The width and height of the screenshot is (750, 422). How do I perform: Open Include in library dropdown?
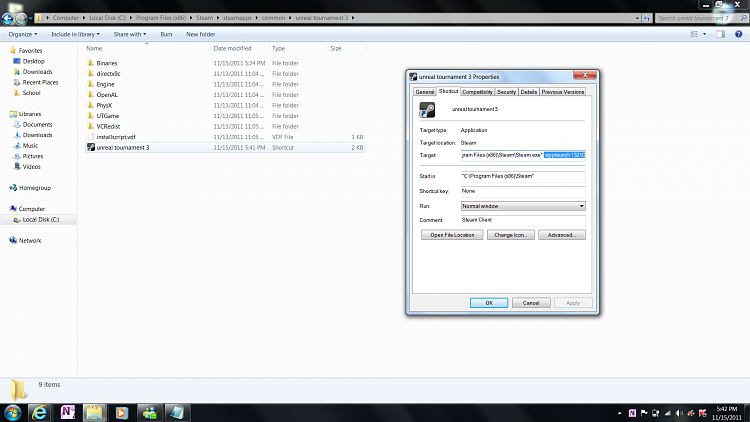point(76,34)
